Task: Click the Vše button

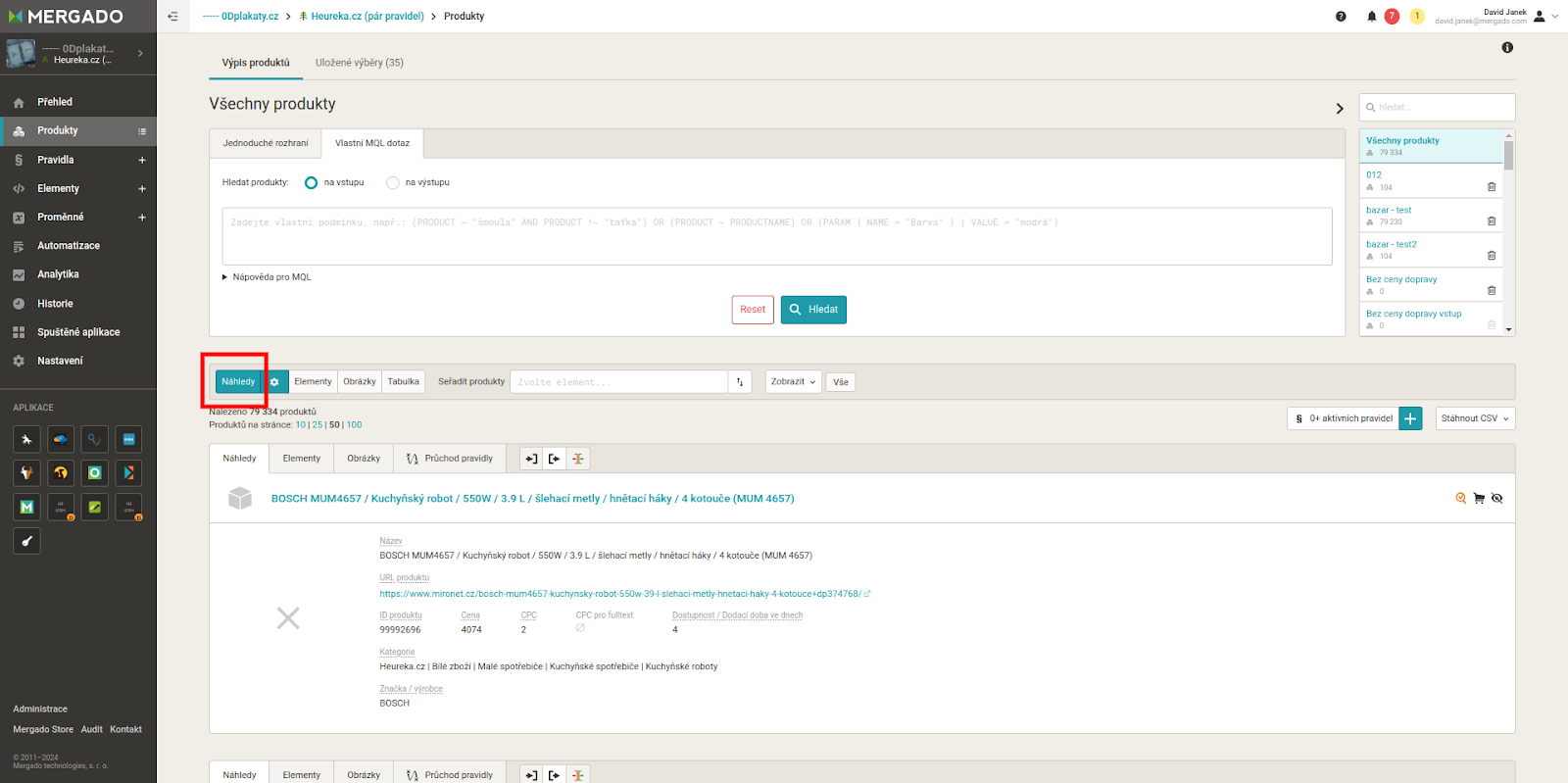Action: point(841,382)
